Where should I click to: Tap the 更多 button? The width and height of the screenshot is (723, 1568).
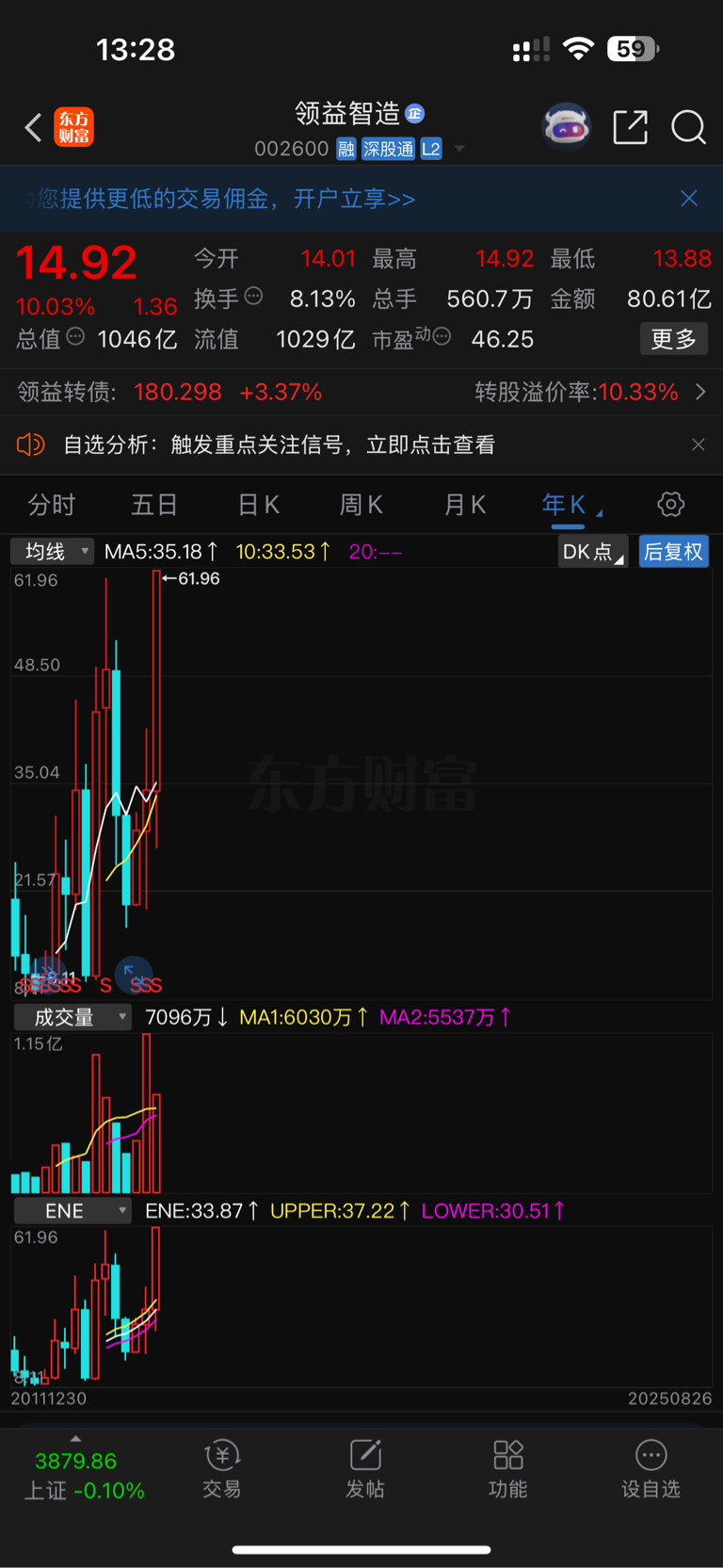[x=674, y=339]
